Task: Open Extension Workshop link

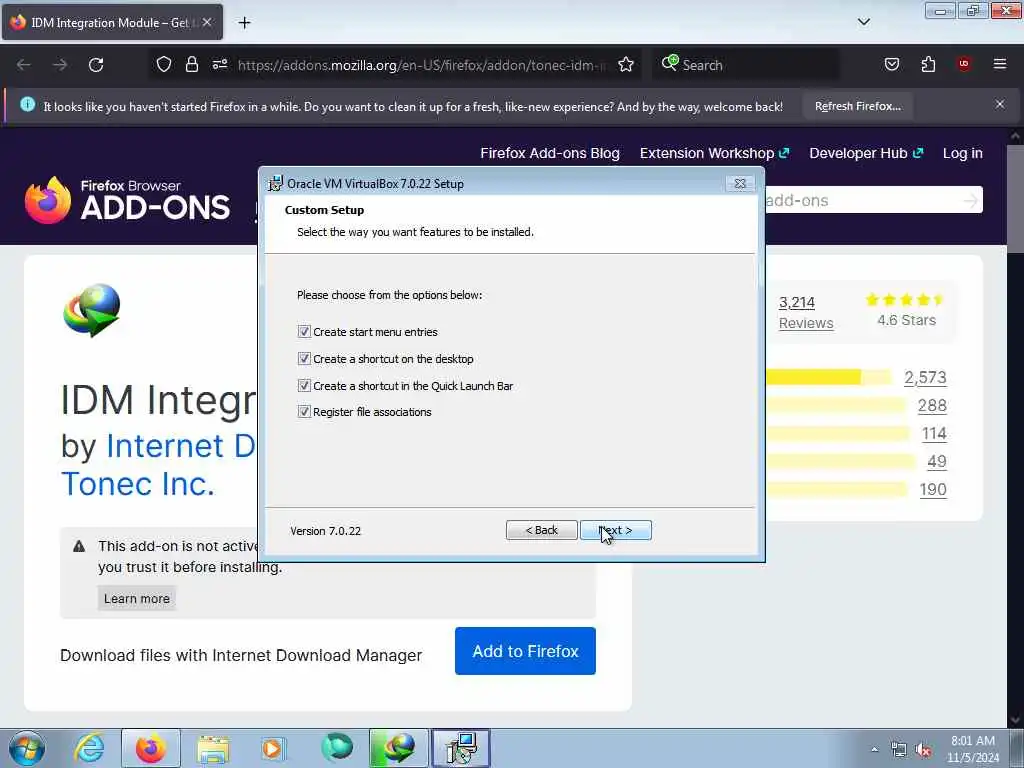Action: (714, 153)
